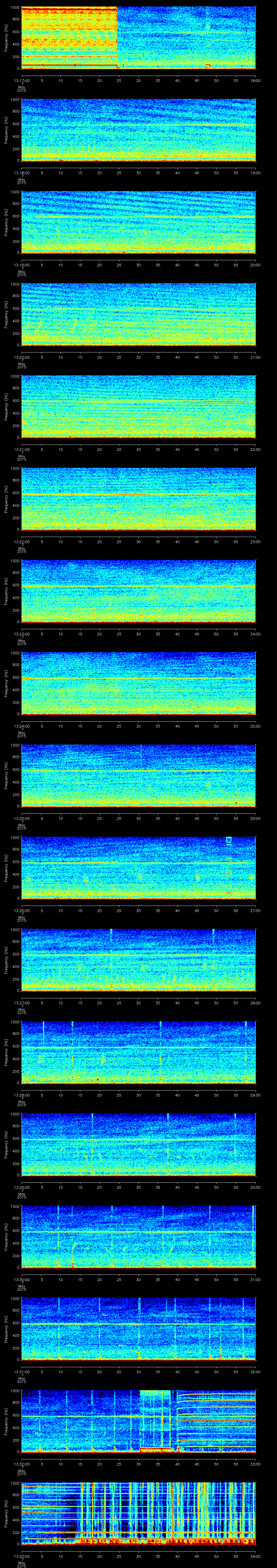Screen dimensions: 277x1568
Task: Click the 13:17:00 start time label
Action: [x=21, y=81]
